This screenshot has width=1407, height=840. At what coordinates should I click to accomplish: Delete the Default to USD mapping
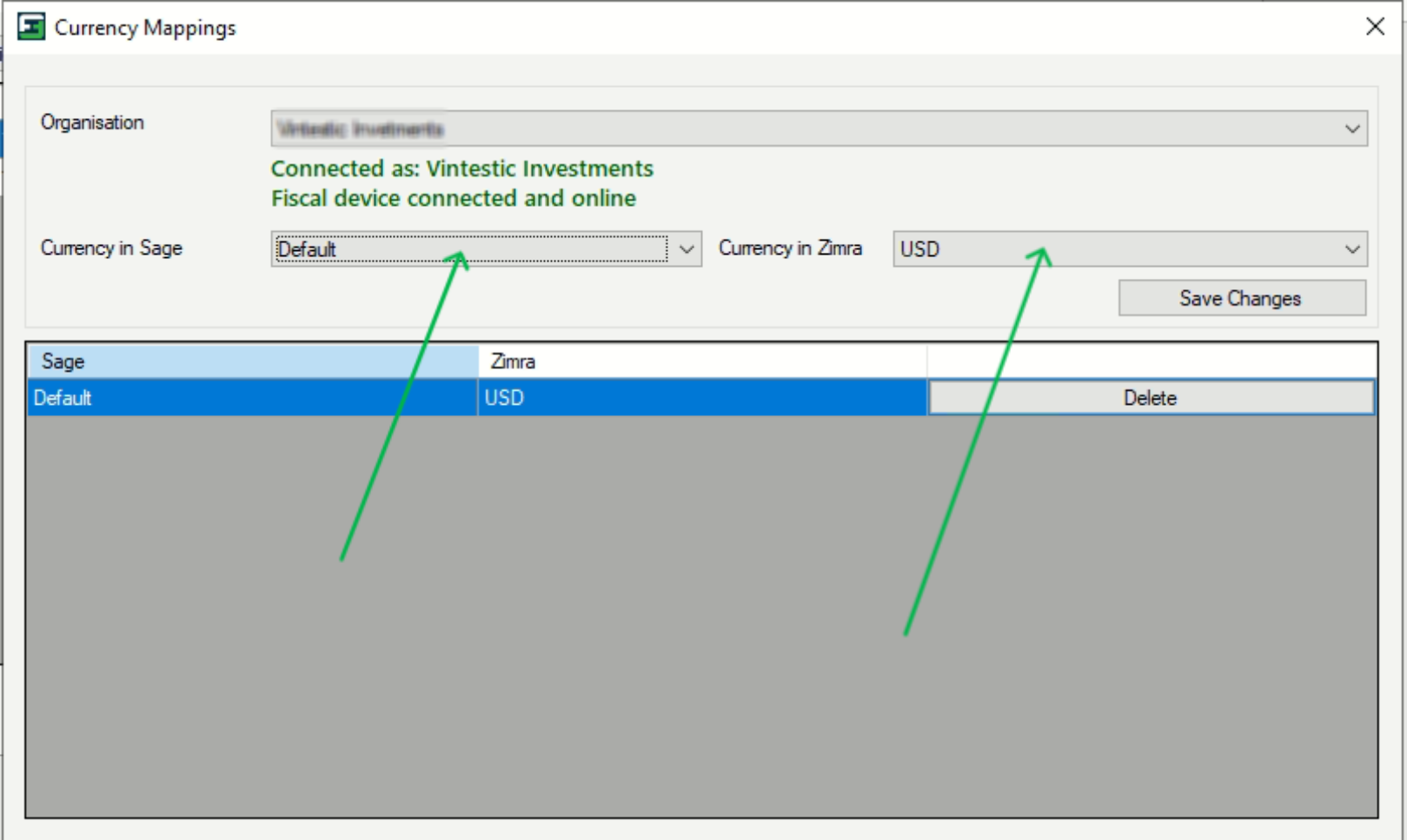1151,398
